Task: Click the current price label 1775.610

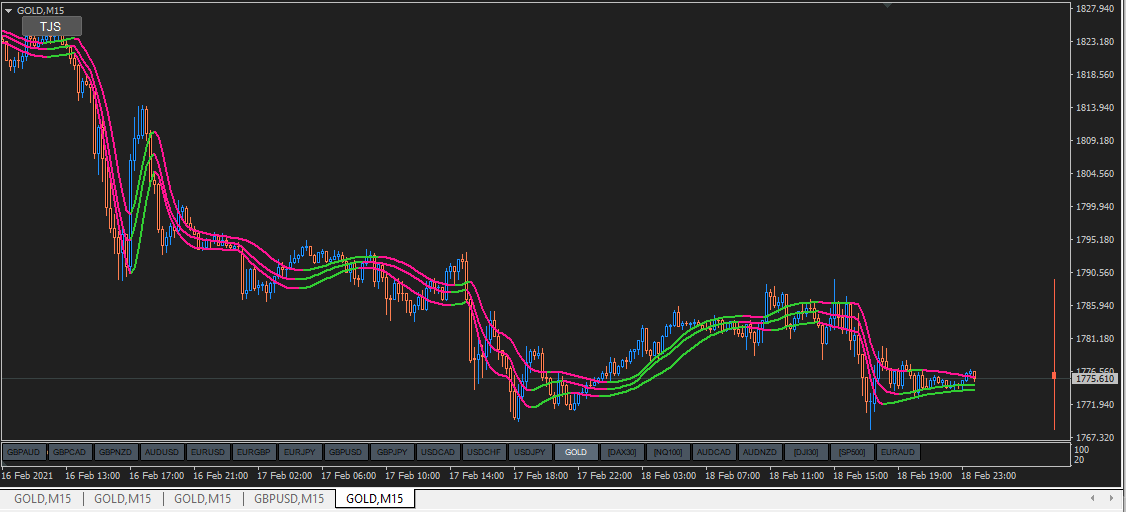Action: [x=1096, y=378]
